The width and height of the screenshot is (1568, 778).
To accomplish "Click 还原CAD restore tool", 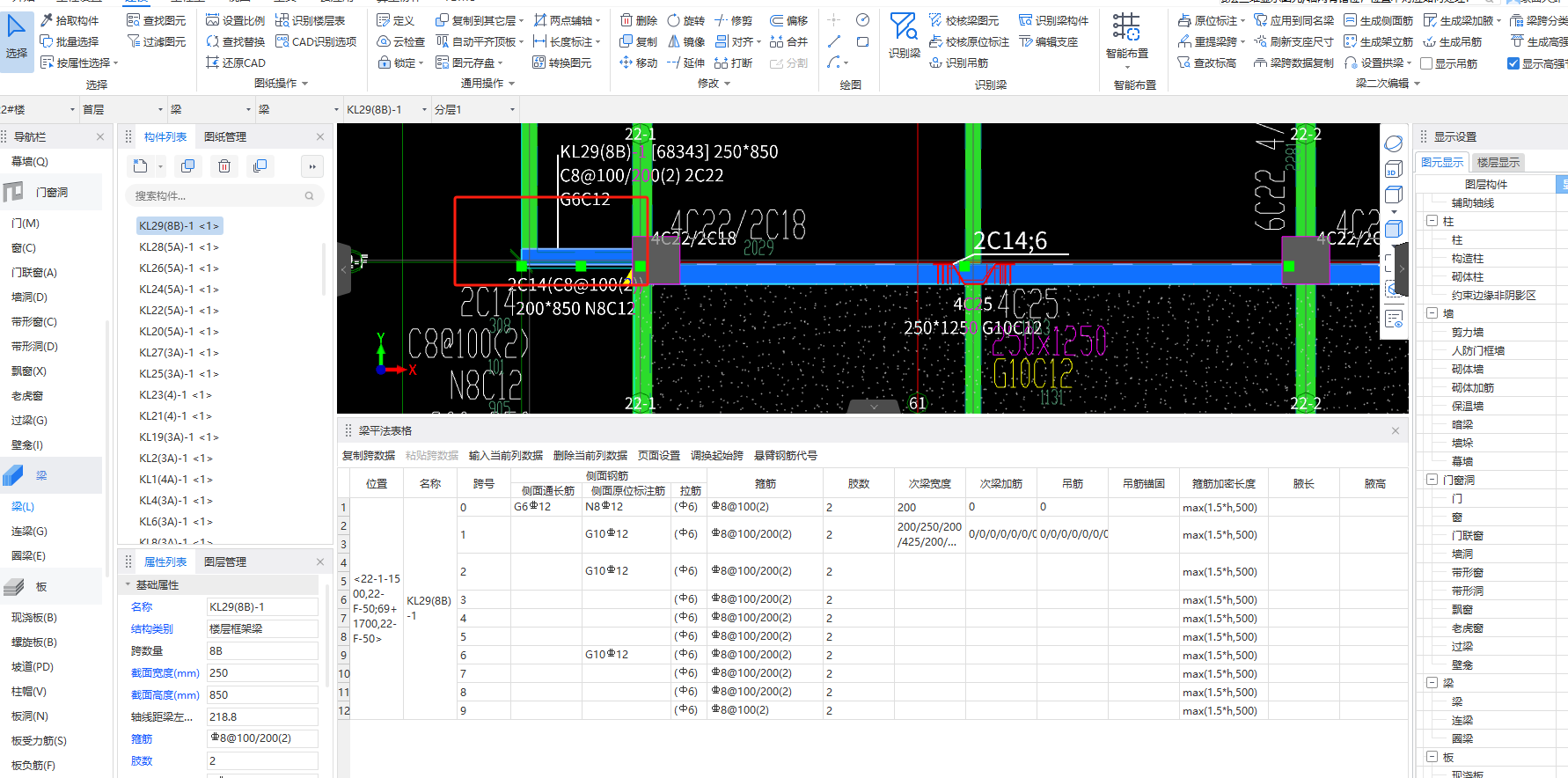I will point(235,62).
